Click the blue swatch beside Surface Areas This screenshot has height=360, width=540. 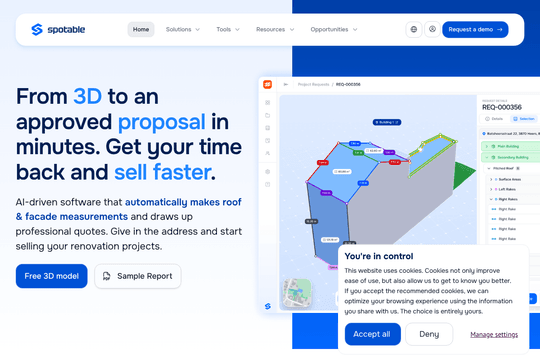(x=496, y=179)
